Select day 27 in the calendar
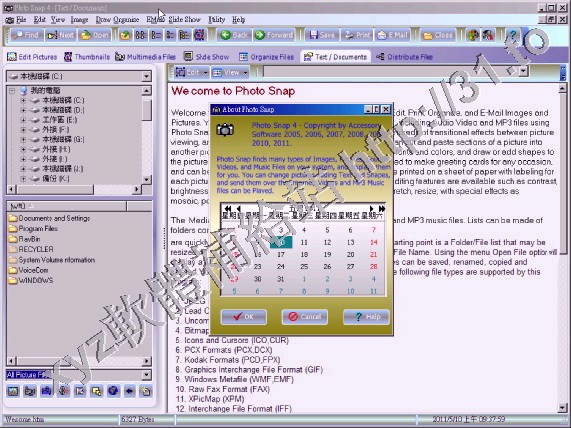 click(x=350, y=267)
